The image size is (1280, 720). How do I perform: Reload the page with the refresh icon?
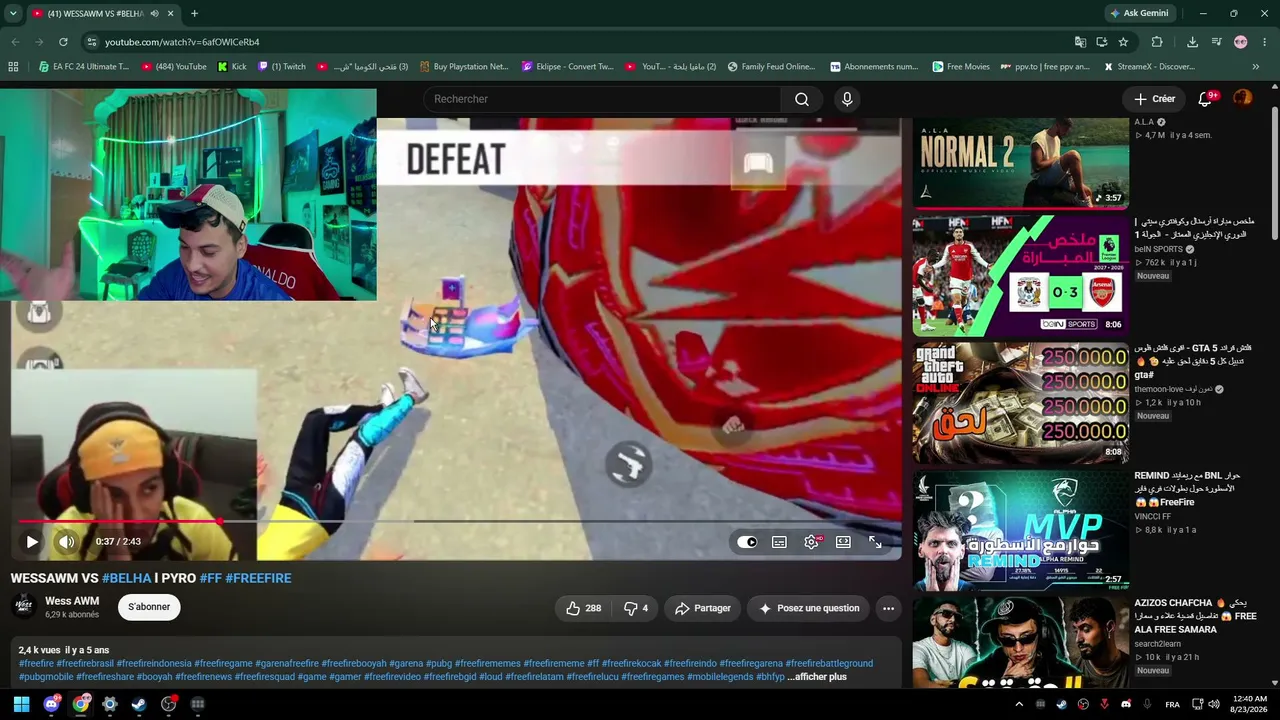63,42
